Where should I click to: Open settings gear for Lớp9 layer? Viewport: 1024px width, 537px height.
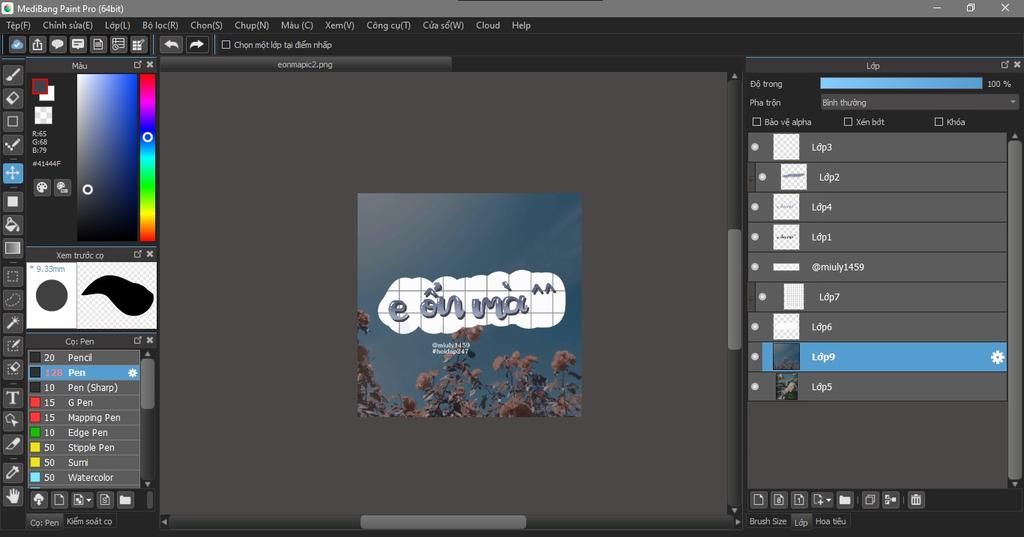997,357
